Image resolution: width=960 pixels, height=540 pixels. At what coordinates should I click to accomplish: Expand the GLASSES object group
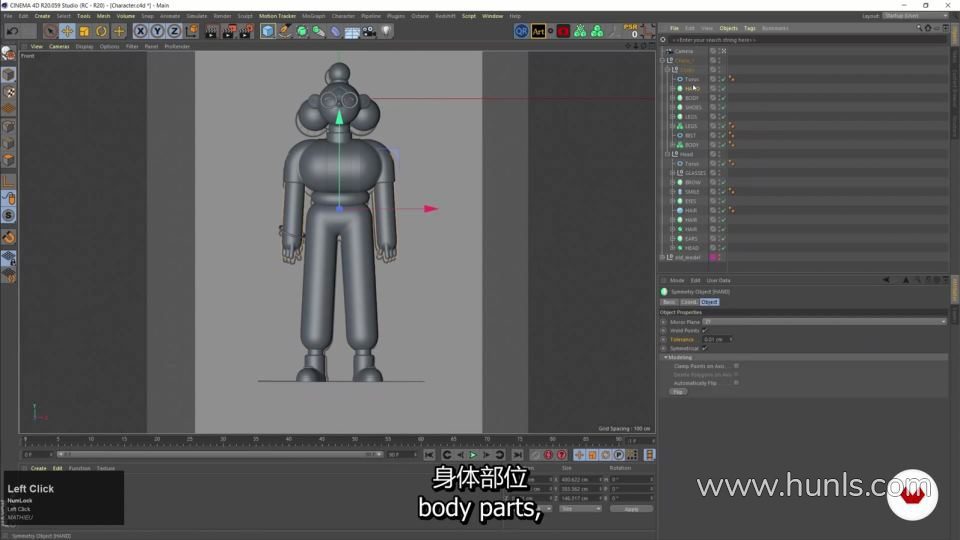point(672,173)
